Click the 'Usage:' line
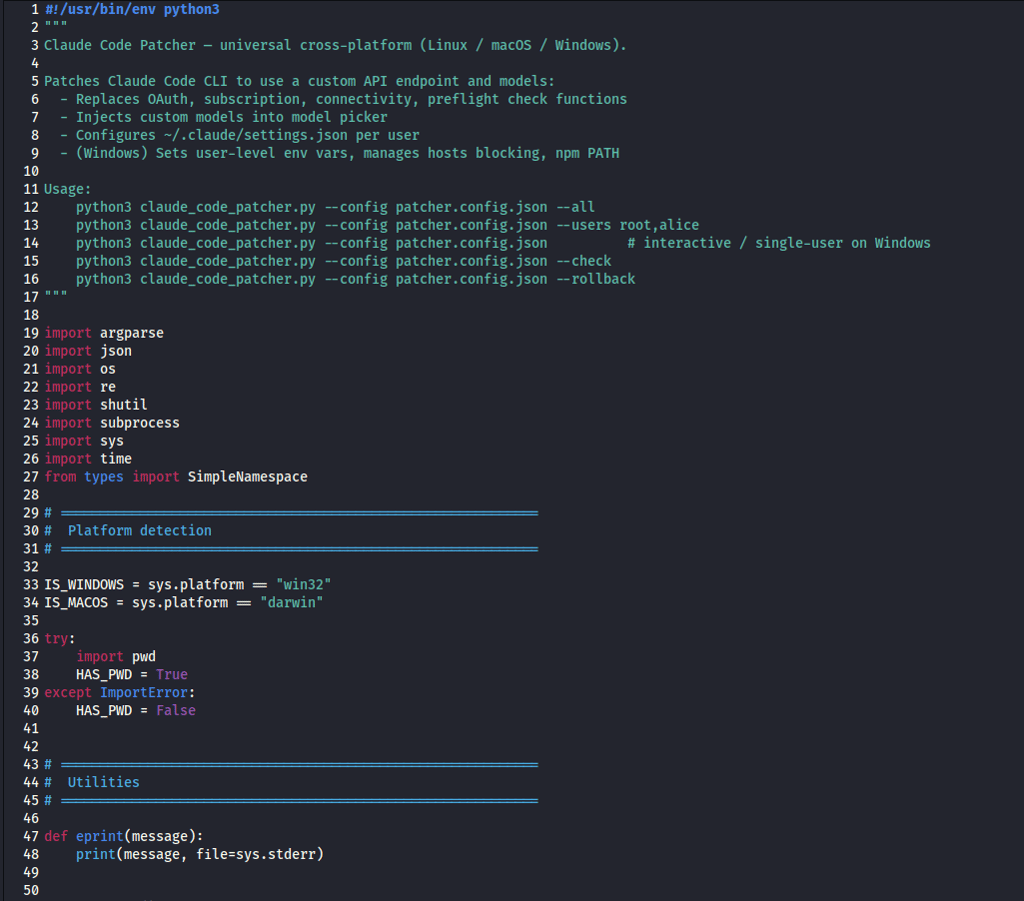 [68, 189]
